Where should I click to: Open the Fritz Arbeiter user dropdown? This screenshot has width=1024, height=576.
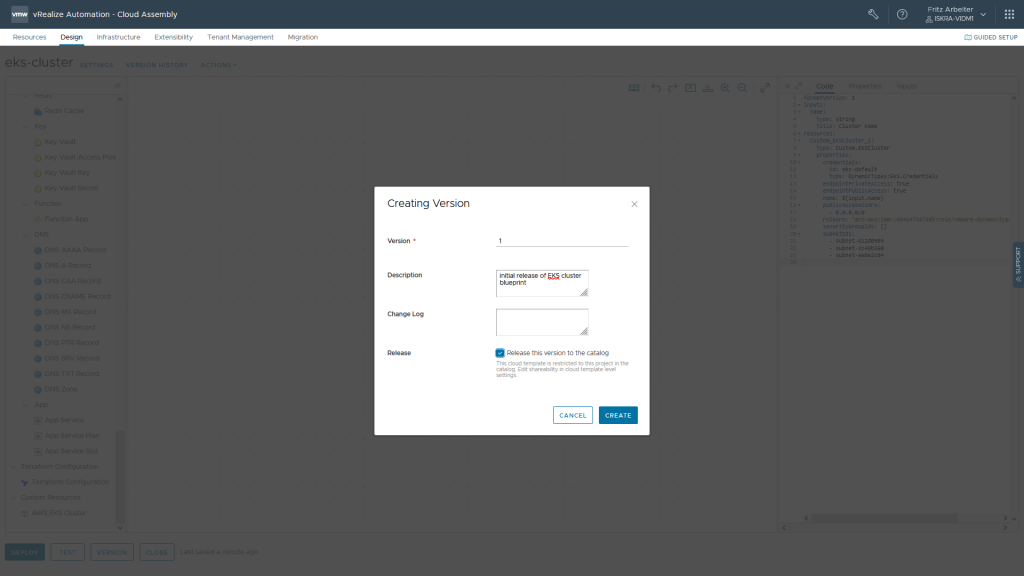955,14
